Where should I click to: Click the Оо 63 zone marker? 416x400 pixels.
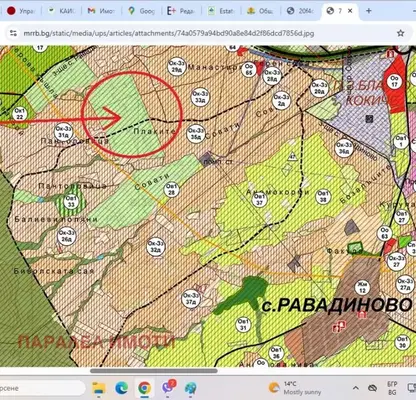click(384, 233)
